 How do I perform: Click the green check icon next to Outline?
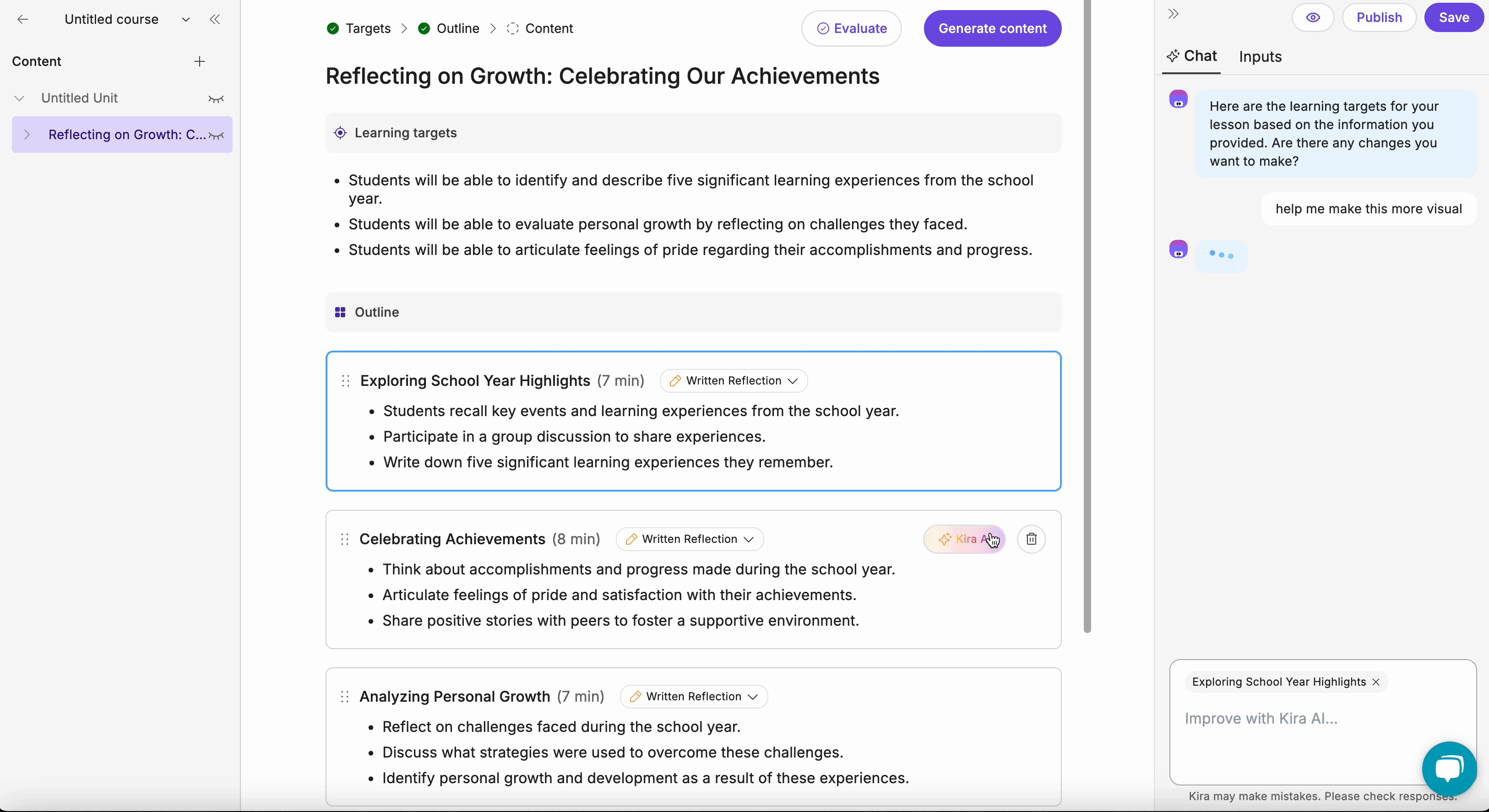coord(424,28)
